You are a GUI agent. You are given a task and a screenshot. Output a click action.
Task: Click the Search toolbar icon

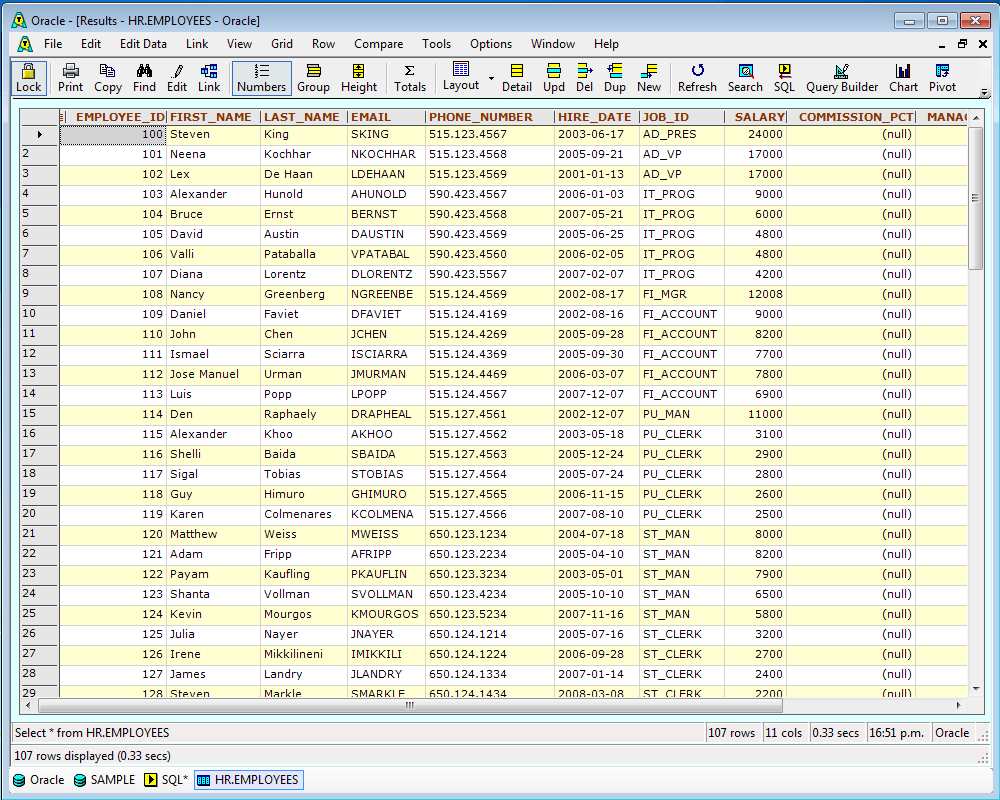[x=745, y=78]
